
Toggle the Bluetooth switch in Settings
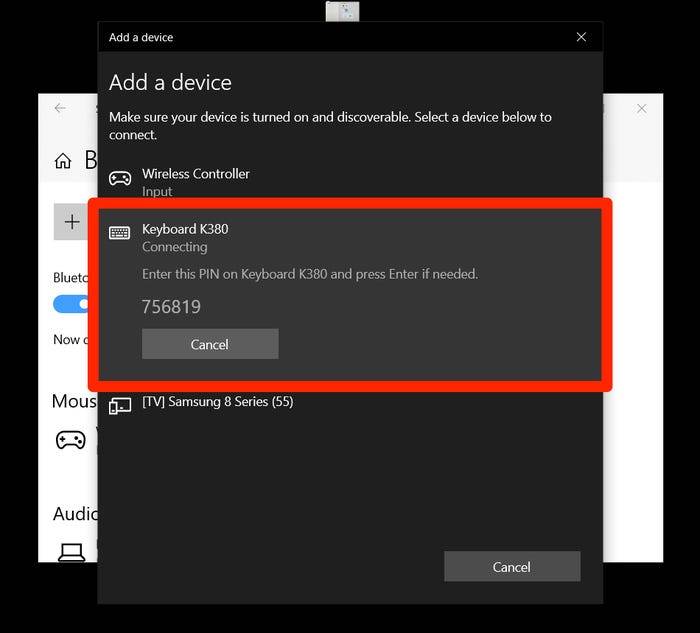[x=71, y=304]
